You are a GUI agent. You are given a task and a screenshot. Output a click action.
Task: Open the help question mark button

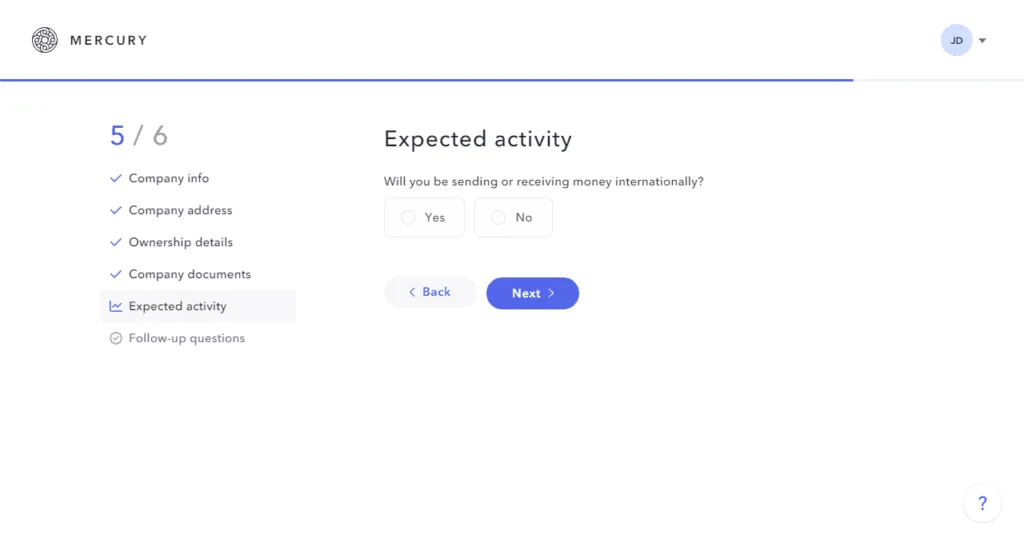tap(982, 503)
